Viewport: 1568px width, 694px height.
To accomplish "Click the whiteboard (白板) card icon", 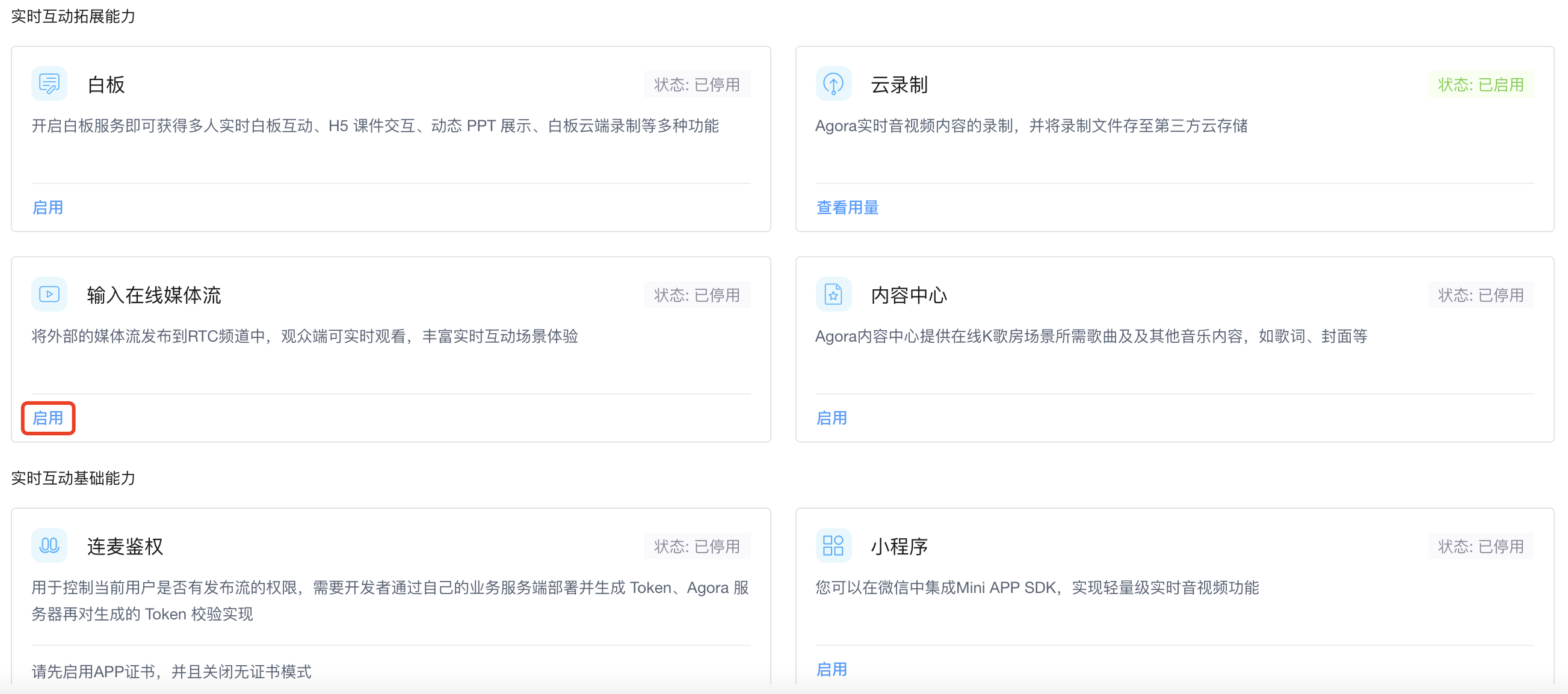I will (49, 84).
